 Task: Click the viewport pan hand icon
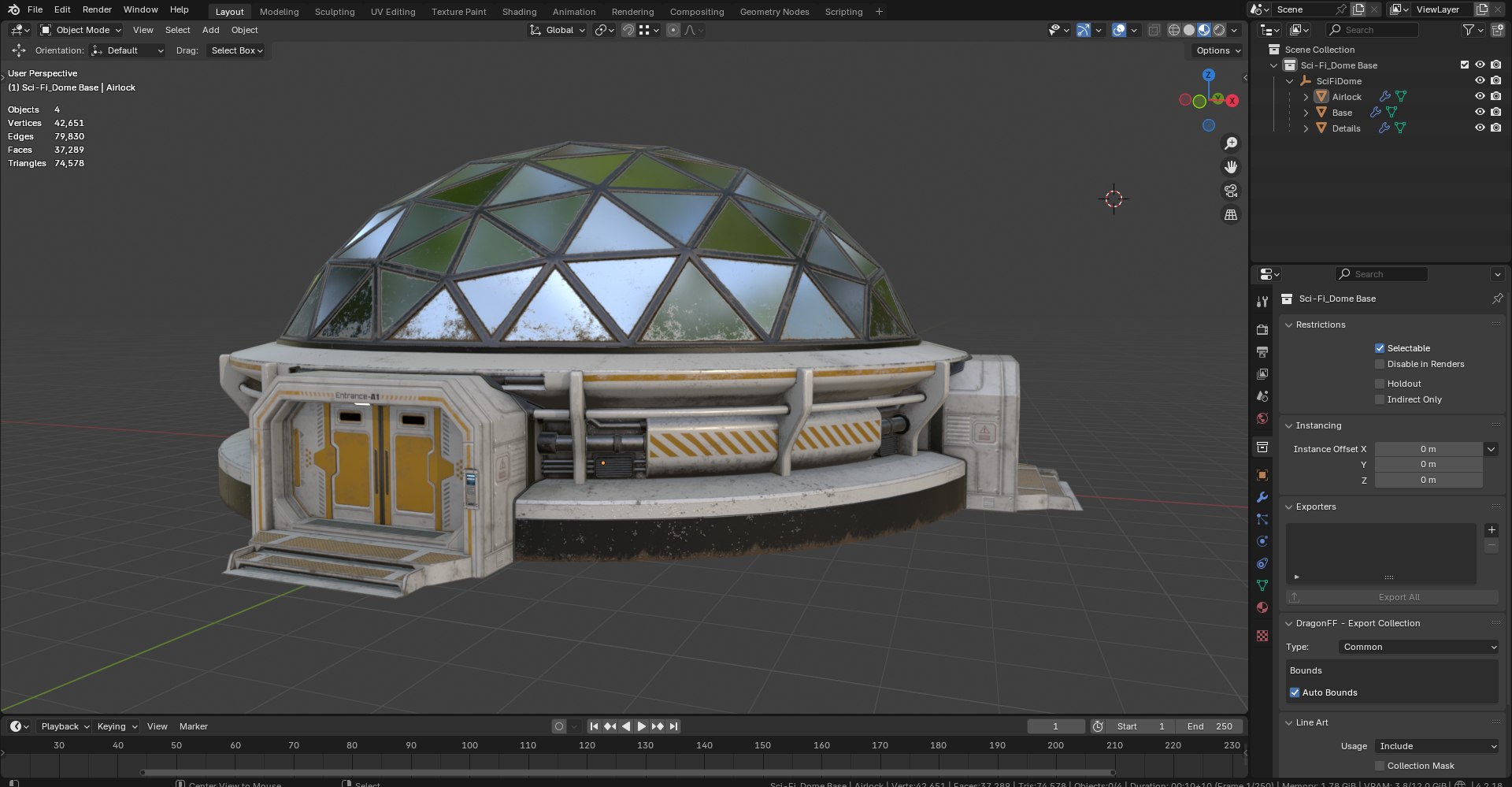[1231, 167]
